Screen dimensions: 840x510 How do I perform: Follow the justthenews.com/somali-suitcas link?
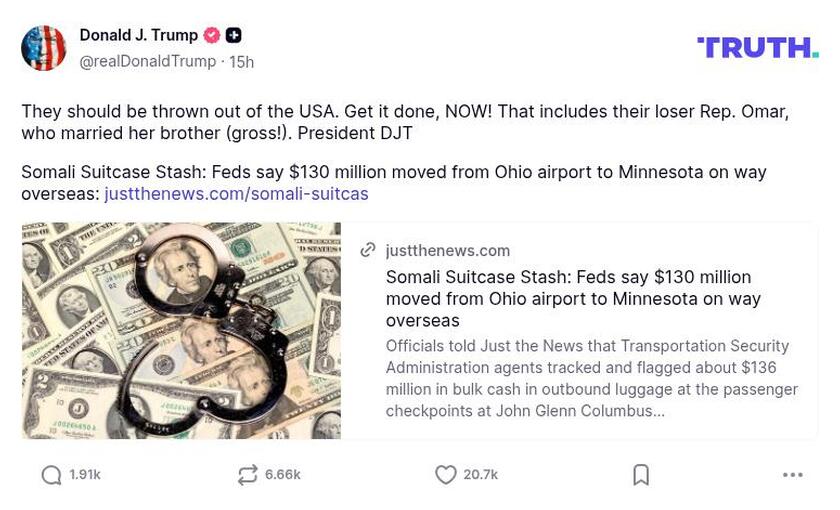[x=236, y=194]
